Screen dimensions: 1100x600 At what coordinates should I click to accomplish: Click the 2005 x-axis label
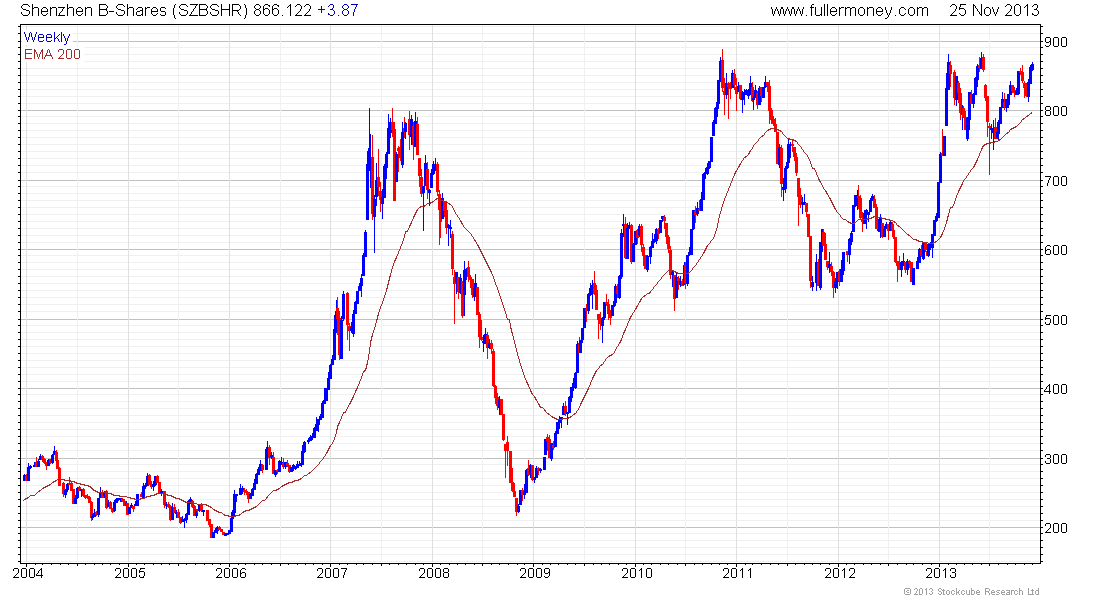coord(130,573)
